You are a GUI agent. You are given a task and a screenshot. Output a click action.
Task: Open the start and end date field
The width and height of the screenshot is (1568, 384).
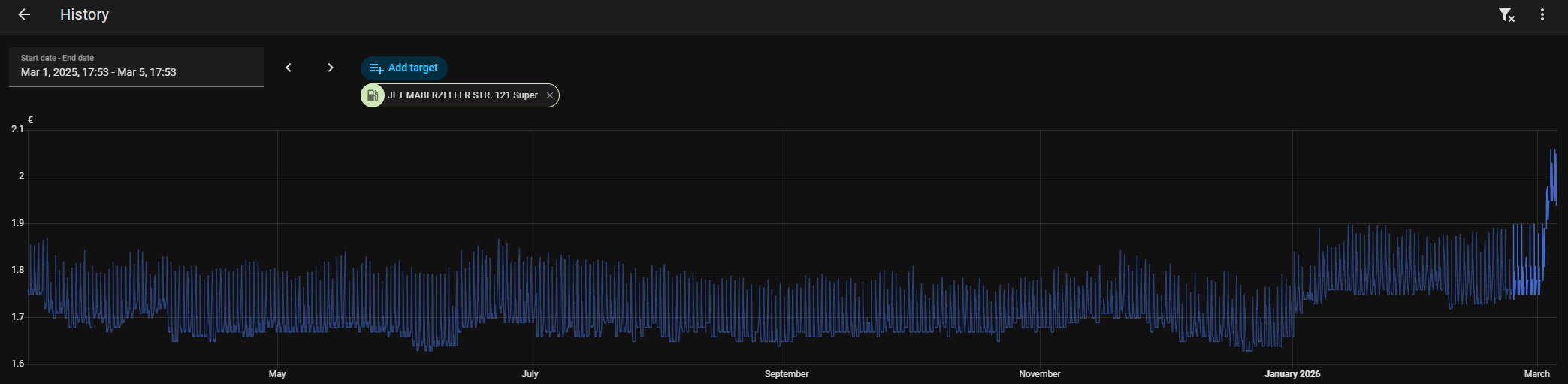pos(137,68)
